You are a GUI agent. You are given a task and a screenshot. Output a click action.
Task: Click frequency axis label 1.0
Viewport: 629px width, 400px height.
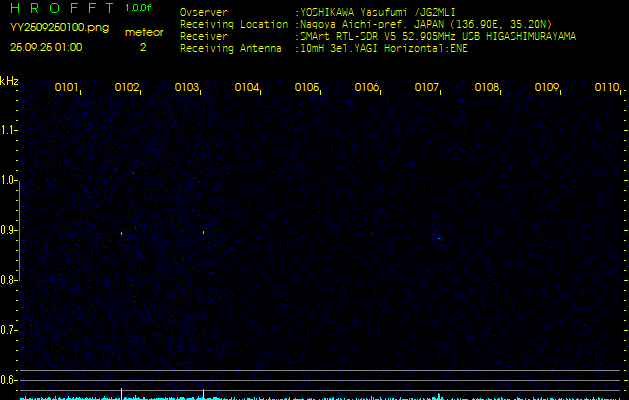(7, 180)
